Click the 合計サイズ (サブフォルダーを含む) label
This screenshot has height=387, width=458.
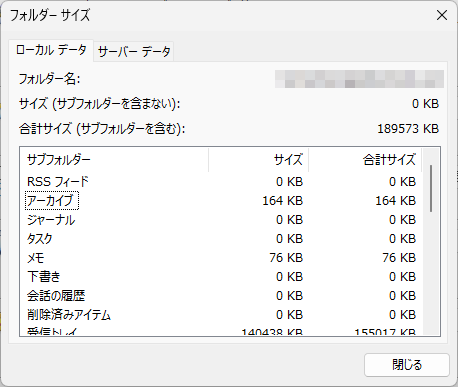102,129
